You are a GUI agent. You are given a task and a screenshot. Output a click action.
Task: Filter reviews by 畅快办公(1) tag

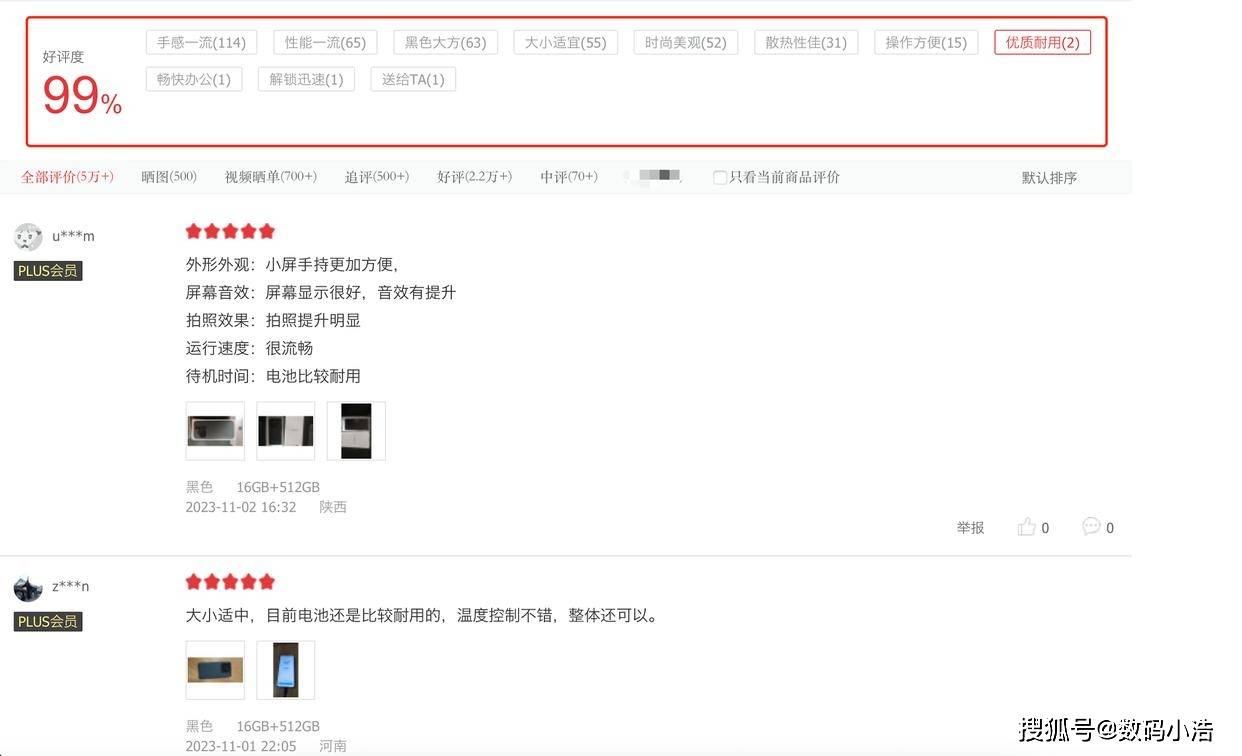(x=194, y=79)
